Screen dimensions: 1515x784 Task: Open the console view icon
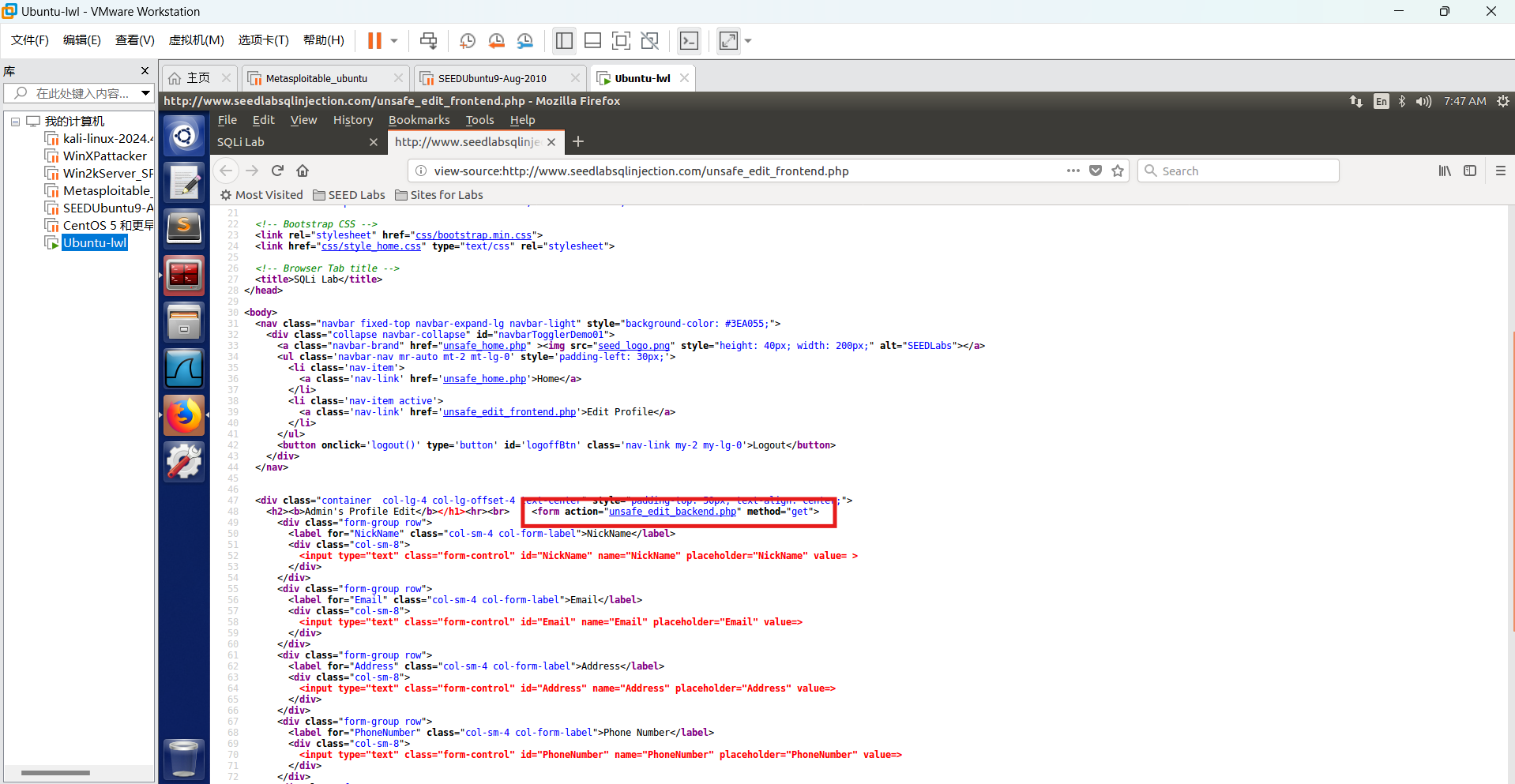689,40
